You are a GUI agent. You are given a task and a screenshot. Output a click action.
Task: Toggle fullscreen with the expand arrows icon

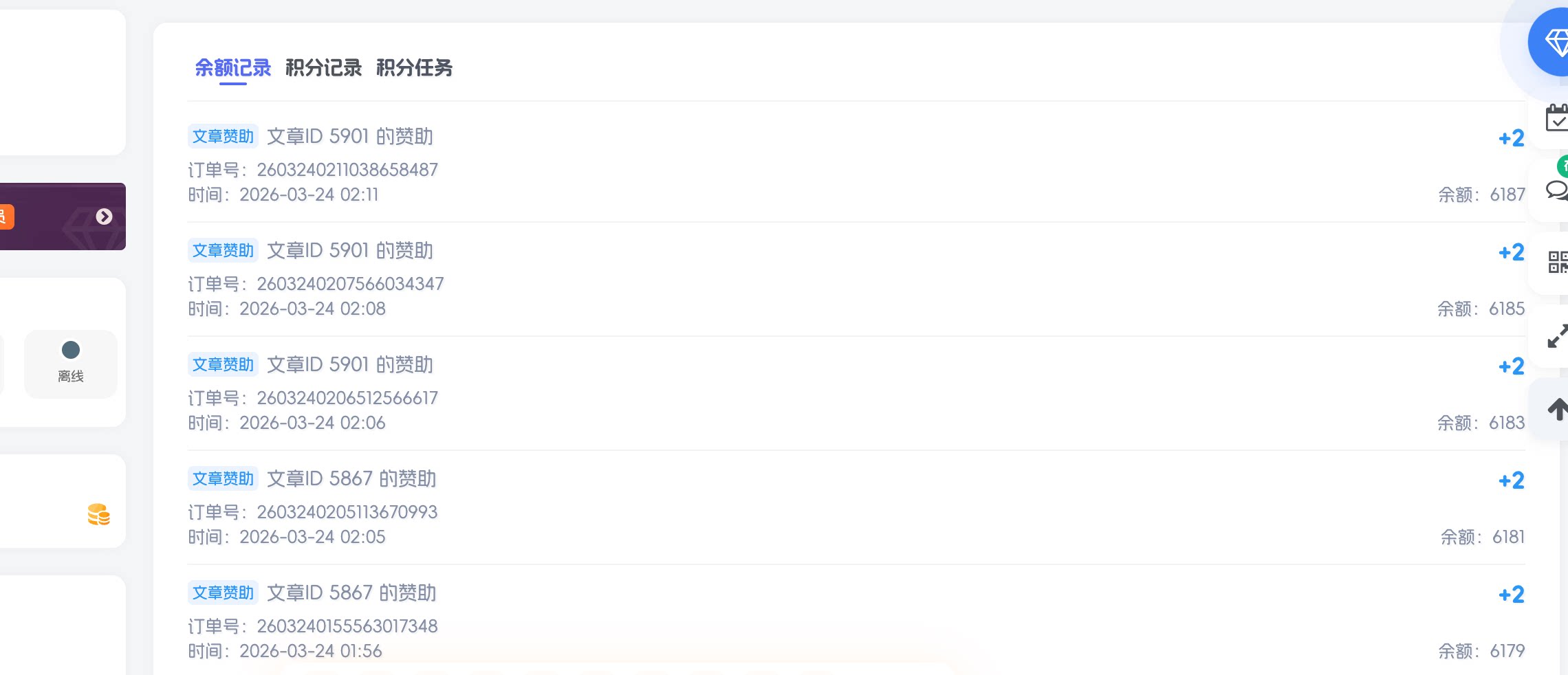tap(1557, 337)
